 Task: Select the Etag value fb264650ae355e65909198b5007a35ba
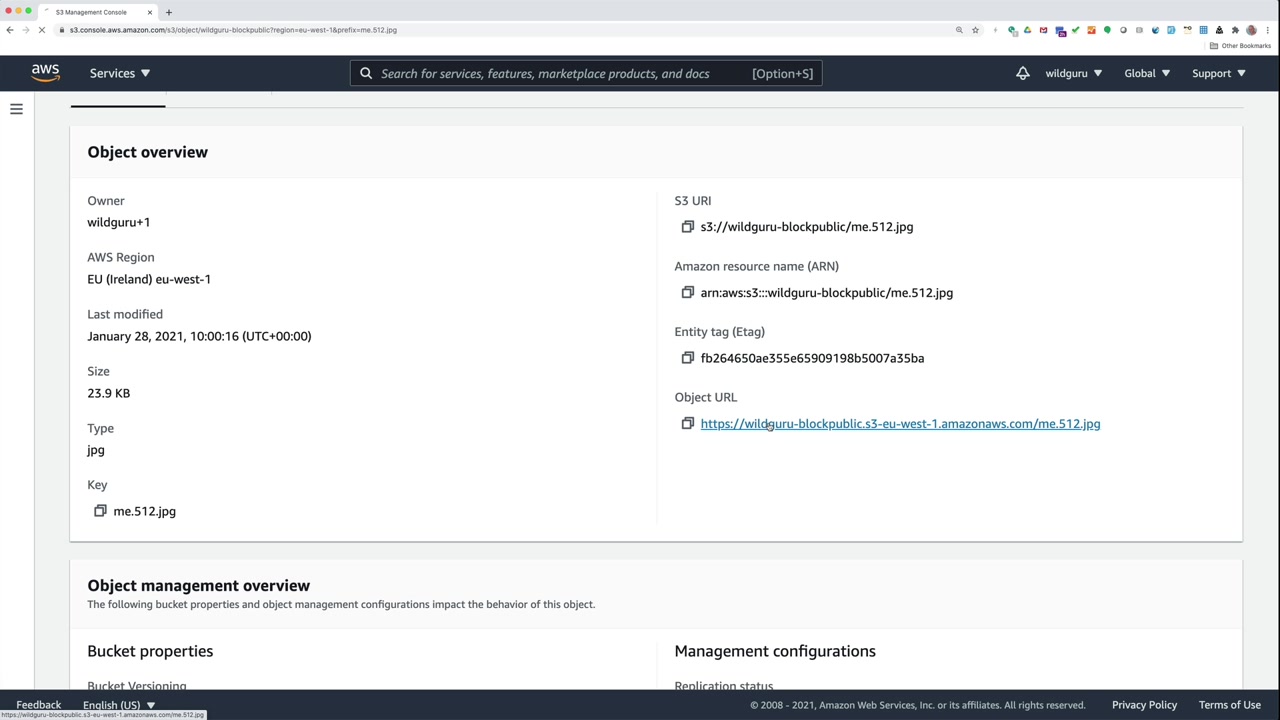click(x=812, y=358)
